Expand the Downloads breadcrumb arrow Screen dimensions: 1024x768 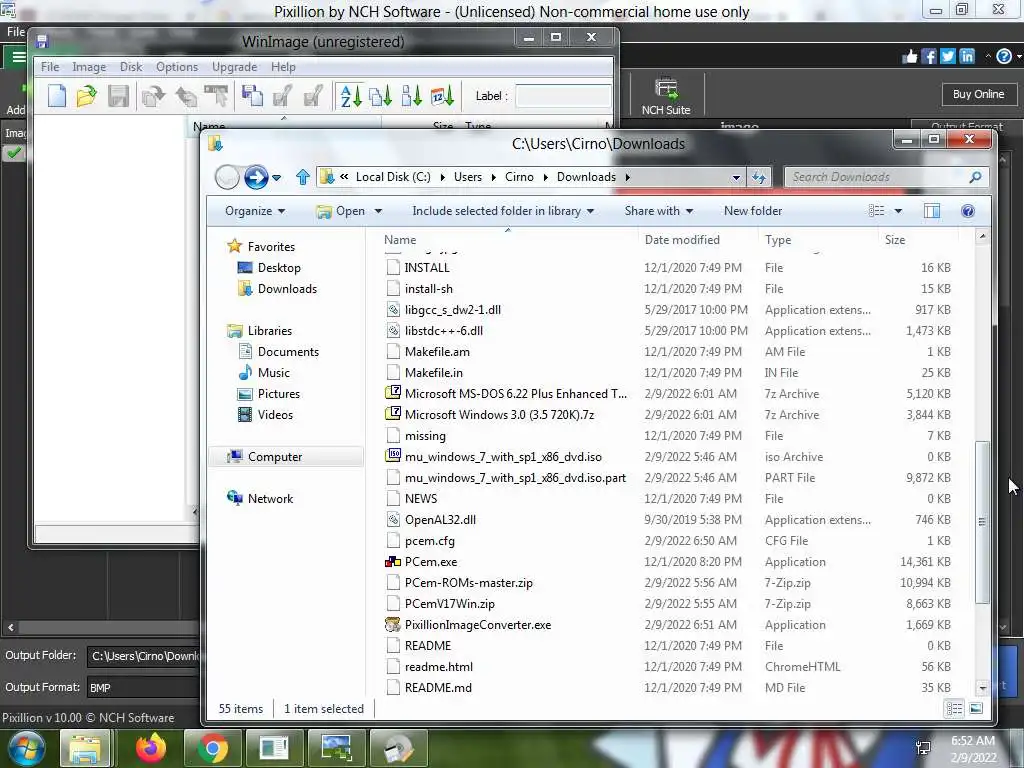628,177
